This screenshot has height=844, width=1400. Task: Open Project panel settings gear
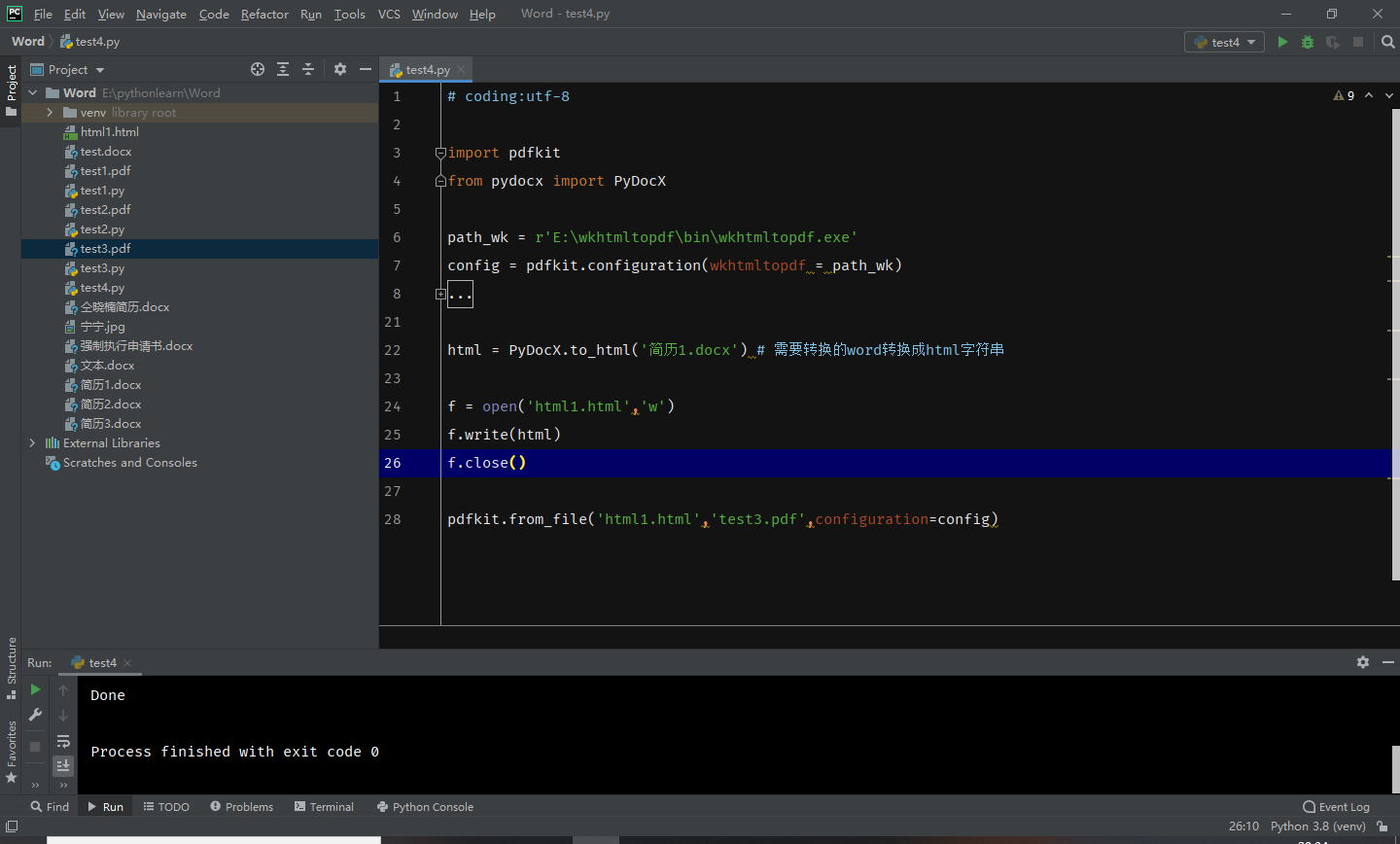point(339,69)
